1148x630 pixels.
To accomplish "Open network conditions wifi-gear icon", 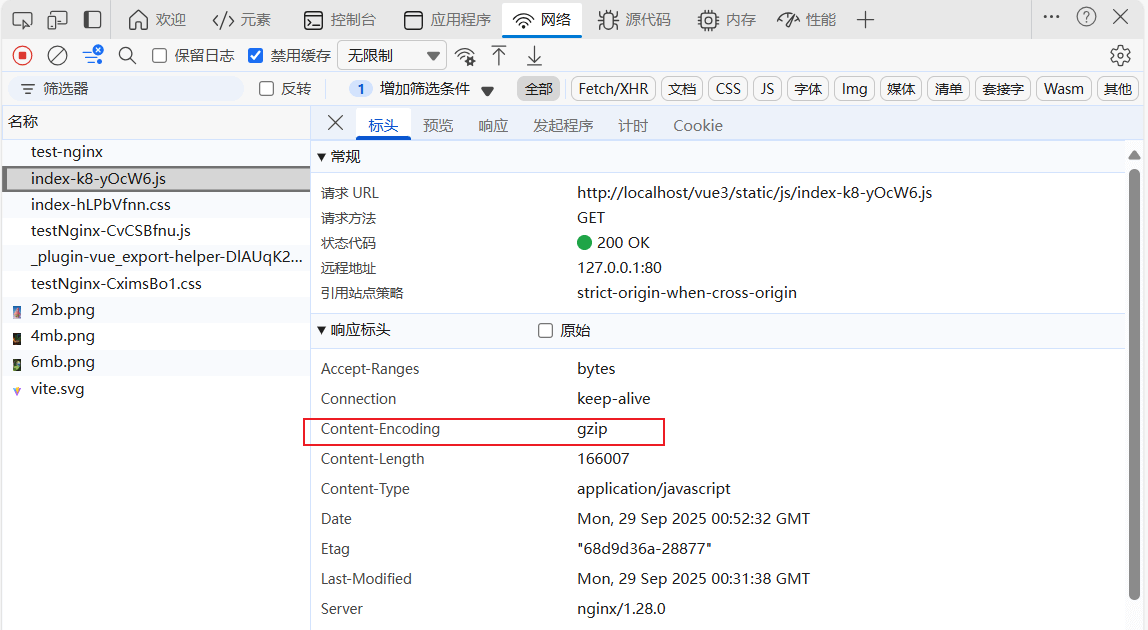I will pyautogui.click(x=465, y=56).
